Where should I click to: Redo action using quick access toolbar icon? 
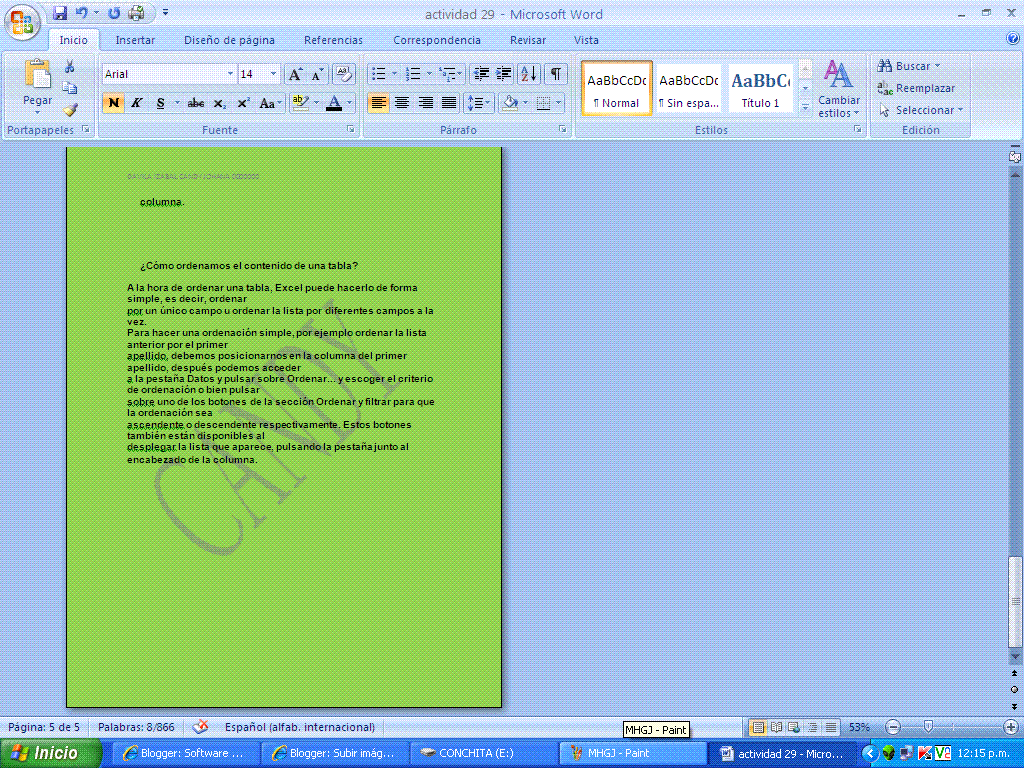(x=114, y=12)
